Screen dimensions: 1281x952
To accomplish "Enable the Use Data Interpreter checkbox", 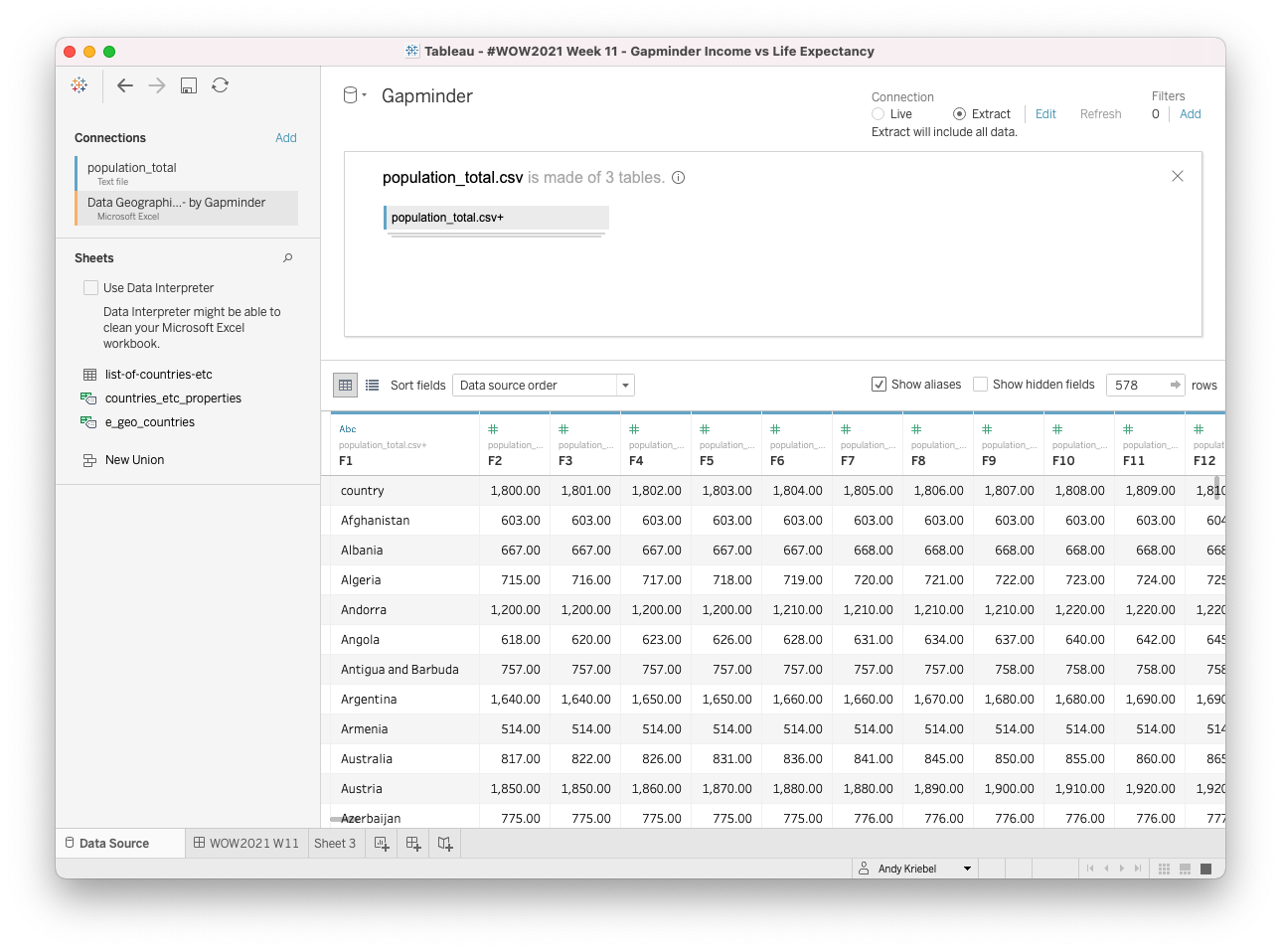I will click(91, 288).
